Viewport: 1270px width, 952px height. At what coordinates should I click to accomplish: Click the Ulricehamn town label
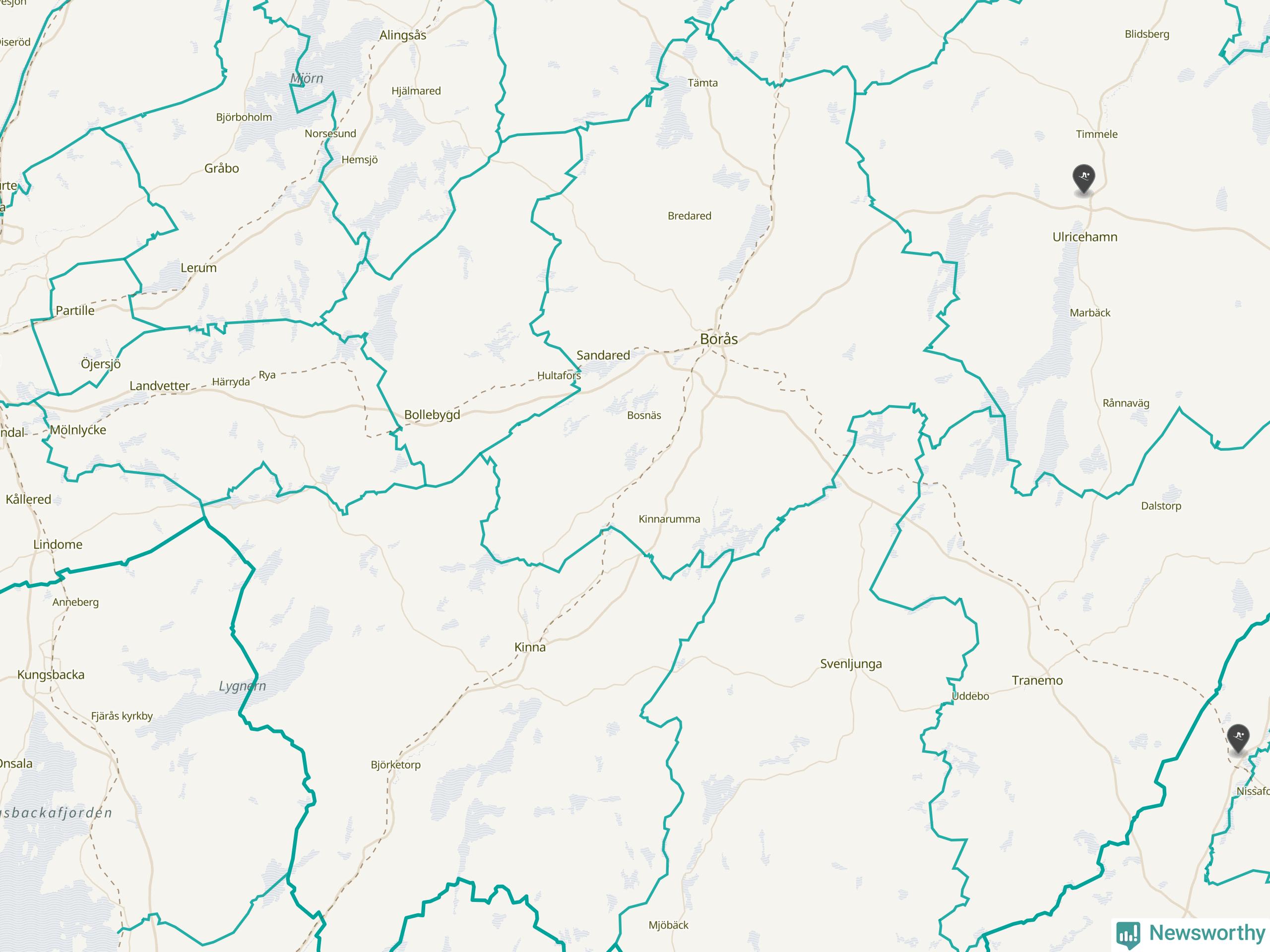pos(1084,237)
